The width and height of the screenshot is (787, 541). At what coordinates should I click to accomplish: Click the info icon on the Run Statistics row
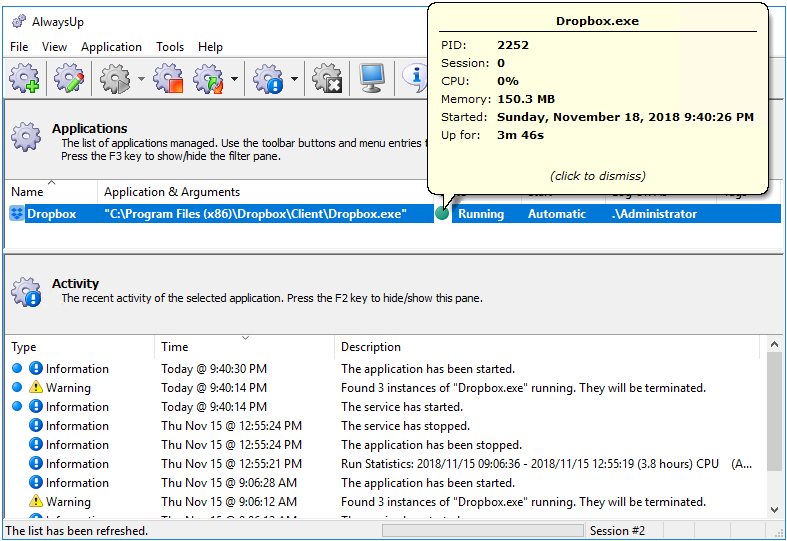pos(36,463)
